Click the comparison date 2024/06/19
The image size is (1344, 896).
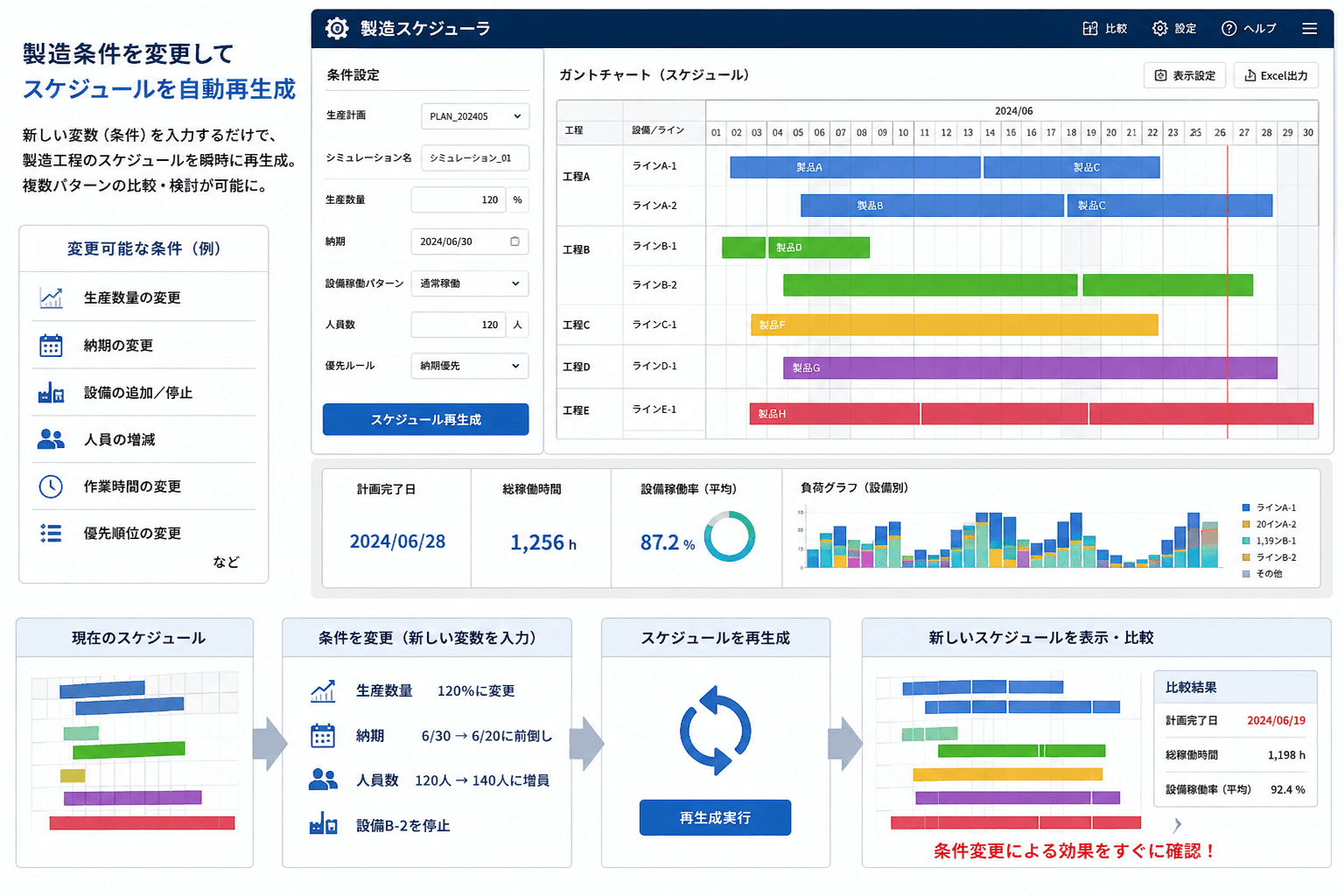1276,721
